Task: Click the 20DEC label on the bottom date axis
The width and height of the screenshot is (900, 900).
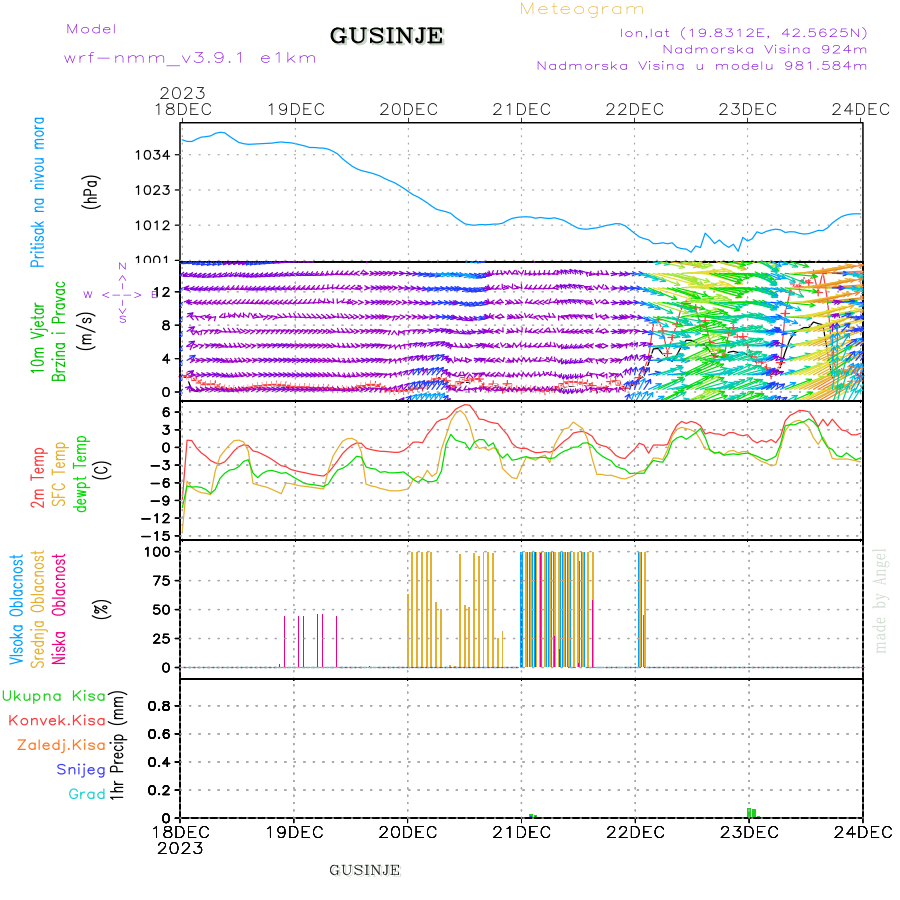Action: (x=408, y=832)
